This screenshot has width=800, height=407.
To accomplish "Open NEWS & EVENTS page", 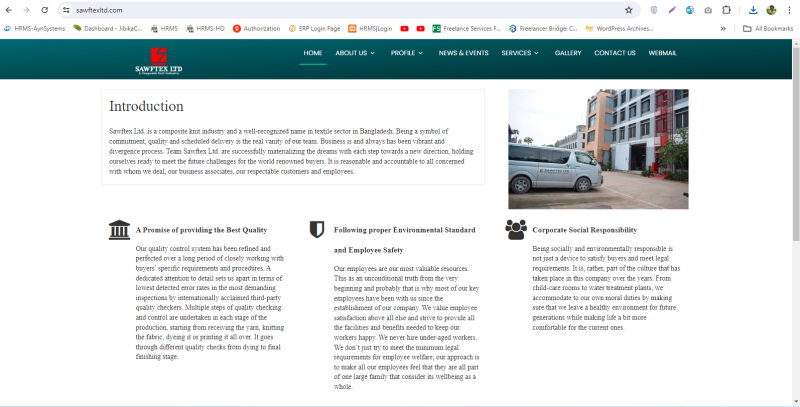I will coord(463,53).
